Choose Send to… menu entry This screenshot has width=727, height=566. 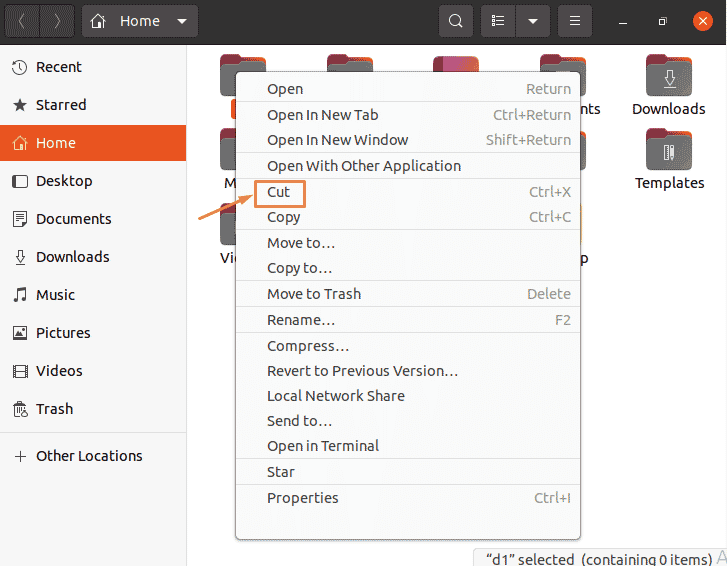coord(408,421)
